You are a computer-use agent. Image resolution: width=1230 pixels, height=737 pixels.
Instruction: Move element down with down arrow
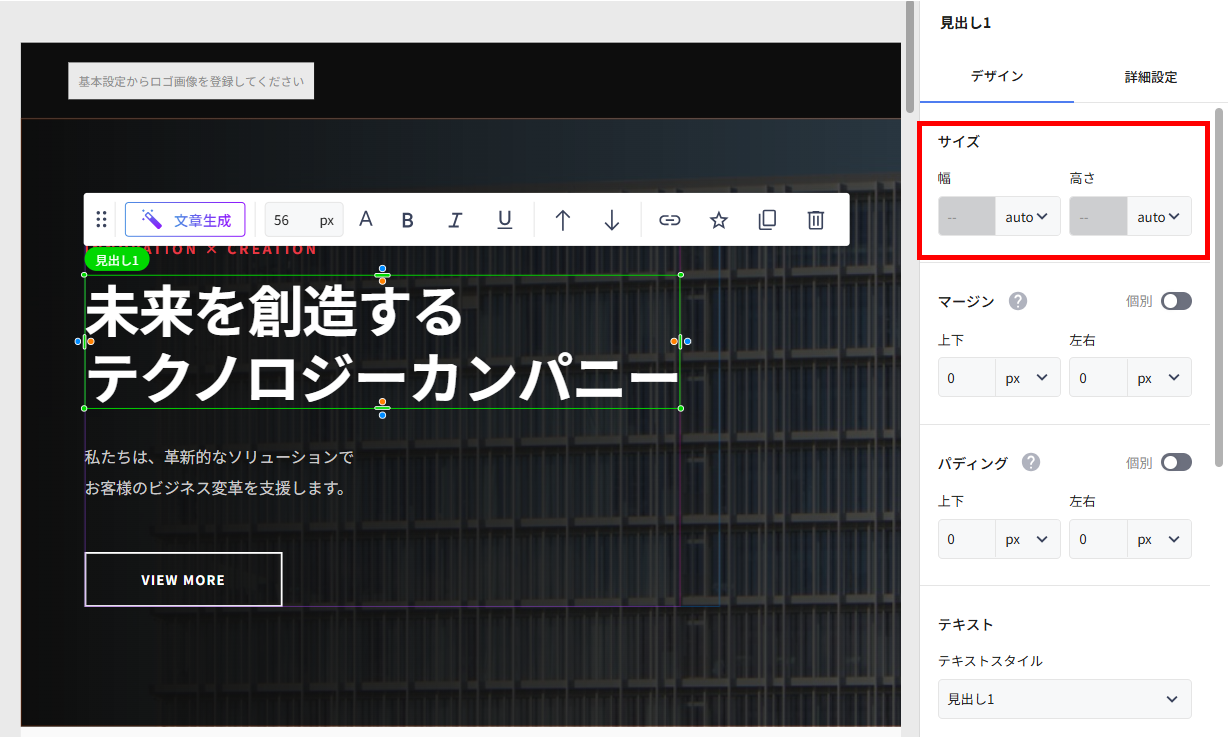[x=612, y=220]
